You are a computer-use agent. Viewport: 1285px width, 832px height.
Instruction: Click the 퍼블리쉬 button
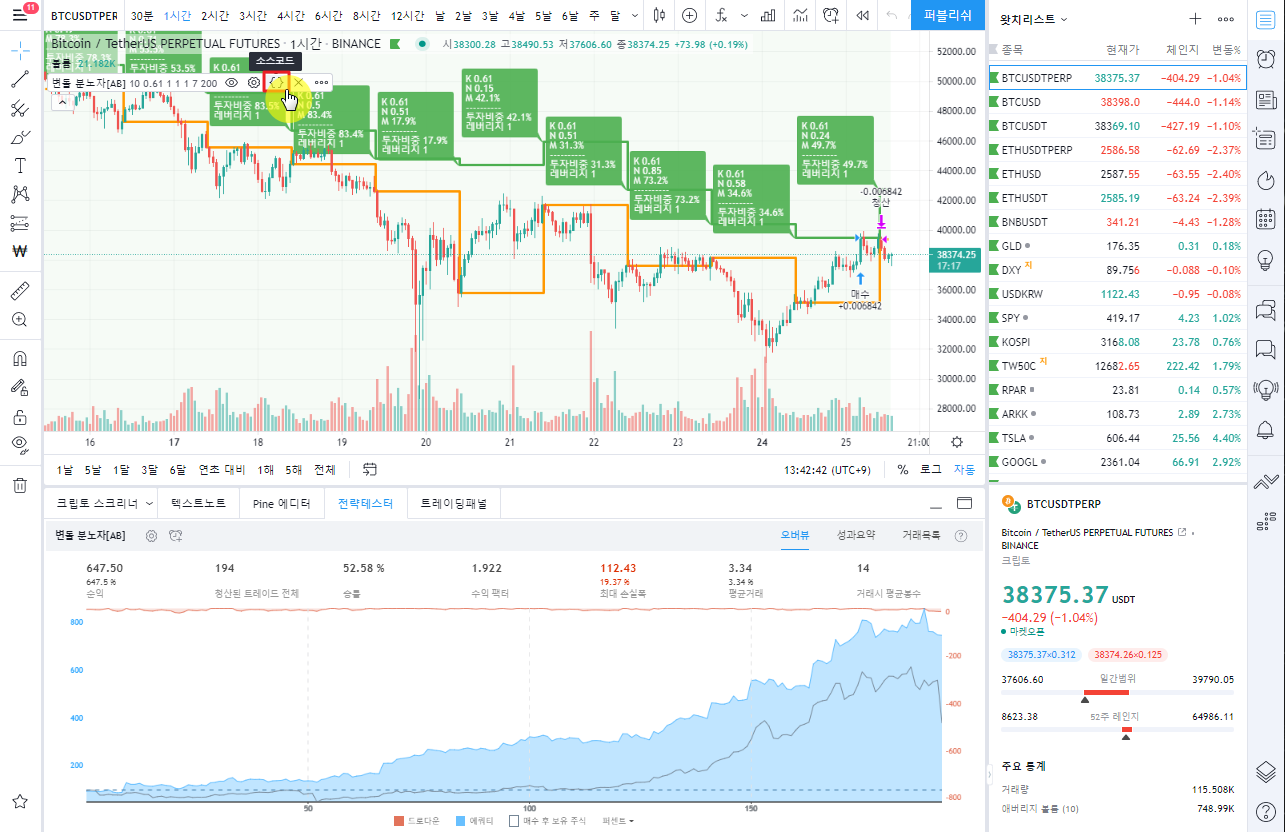point(947,16)
